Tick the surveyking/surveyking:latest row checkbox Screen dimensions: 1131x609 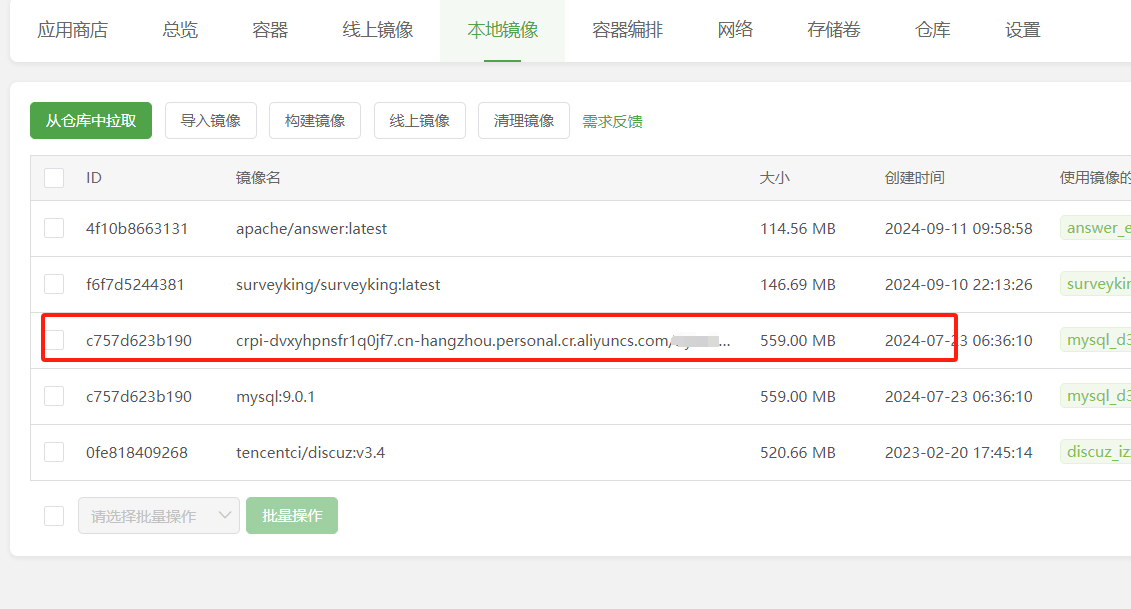point(54,284)
